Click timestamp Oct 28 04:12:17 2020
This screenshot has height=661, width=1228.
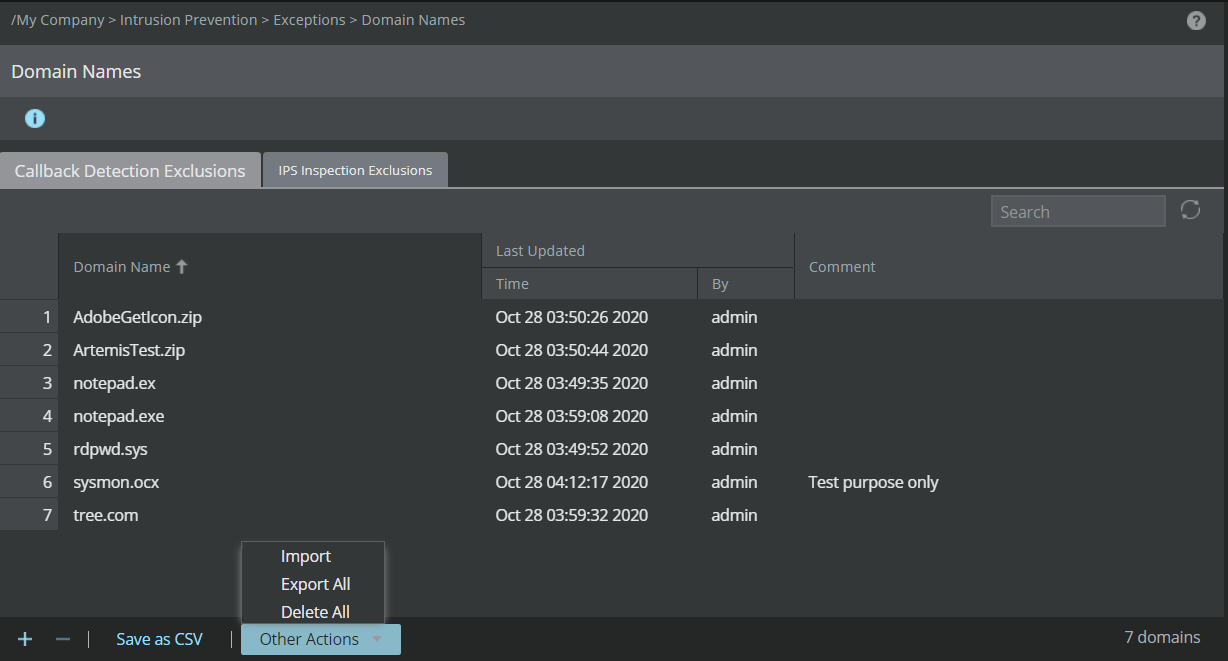coord(572,482)
